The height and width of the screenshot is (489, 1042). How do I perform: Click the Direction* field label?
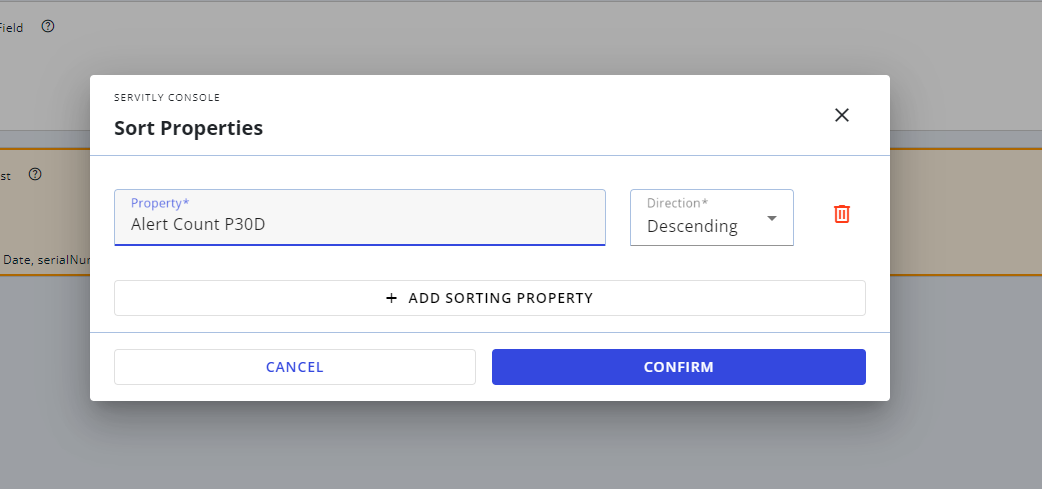[x=677, y=203]
